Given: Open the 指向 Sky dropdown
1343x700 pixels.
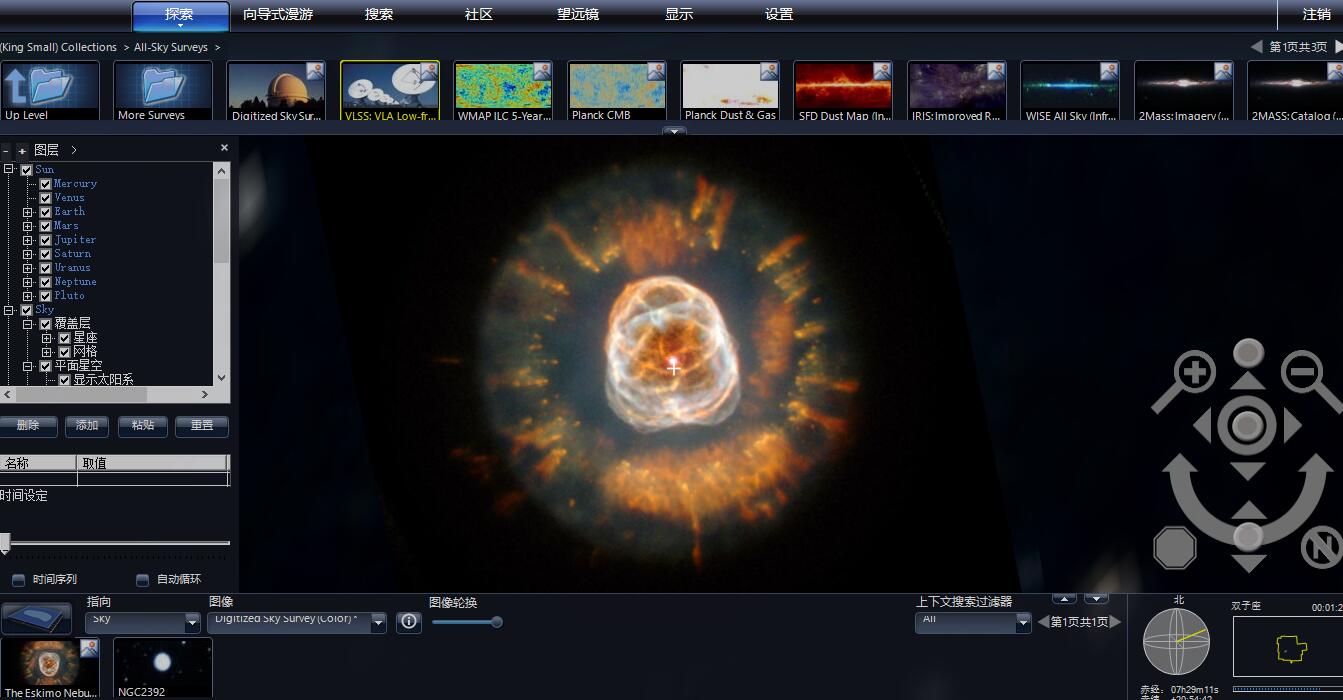Looking at the screenshot, I should coord(192,623).
